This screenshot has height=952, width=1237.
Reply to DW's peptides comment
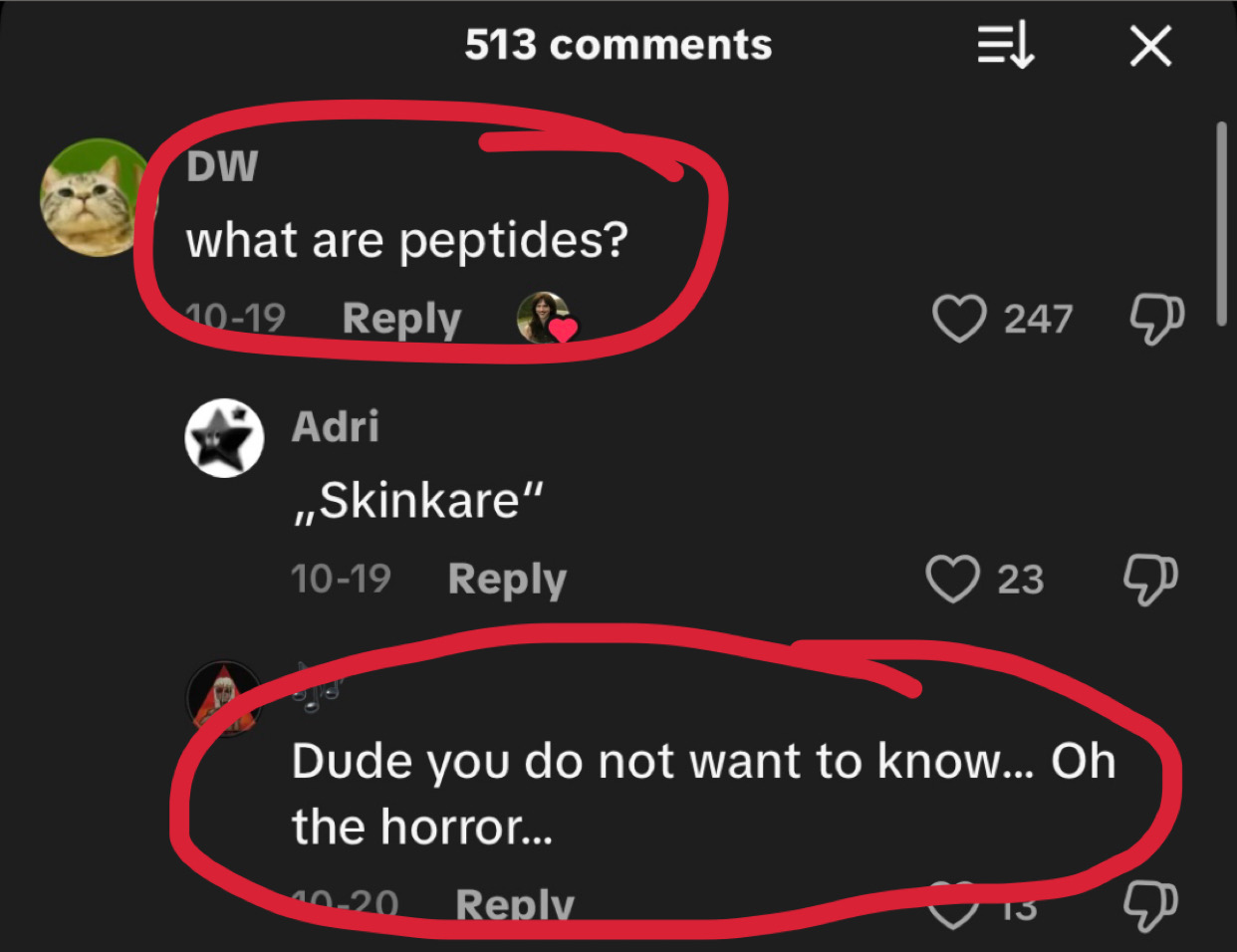(401, 319)
